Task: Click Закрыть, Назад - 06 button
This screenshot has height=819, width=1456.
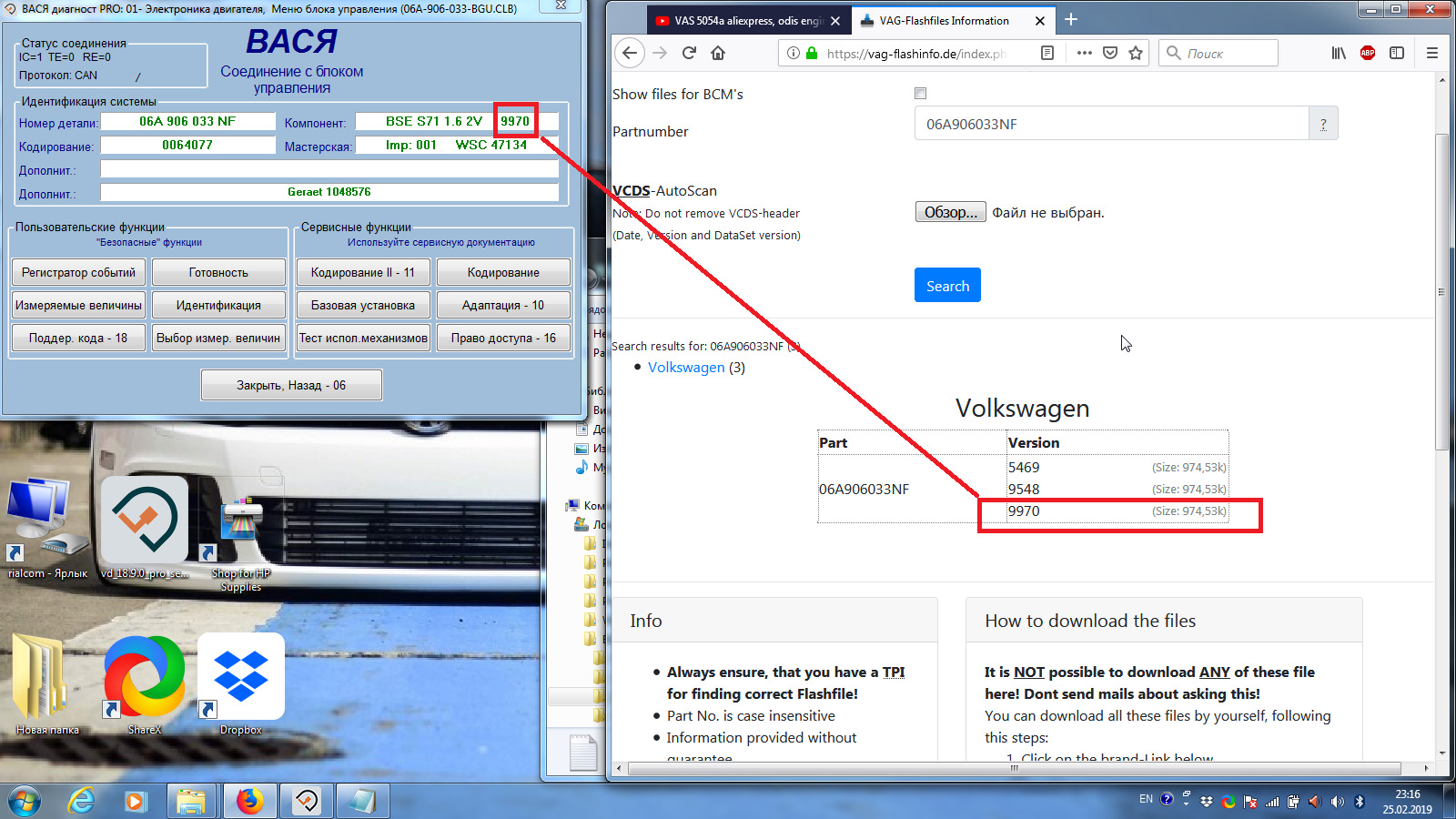Action: pyautogui.click(x=291, y=385)
